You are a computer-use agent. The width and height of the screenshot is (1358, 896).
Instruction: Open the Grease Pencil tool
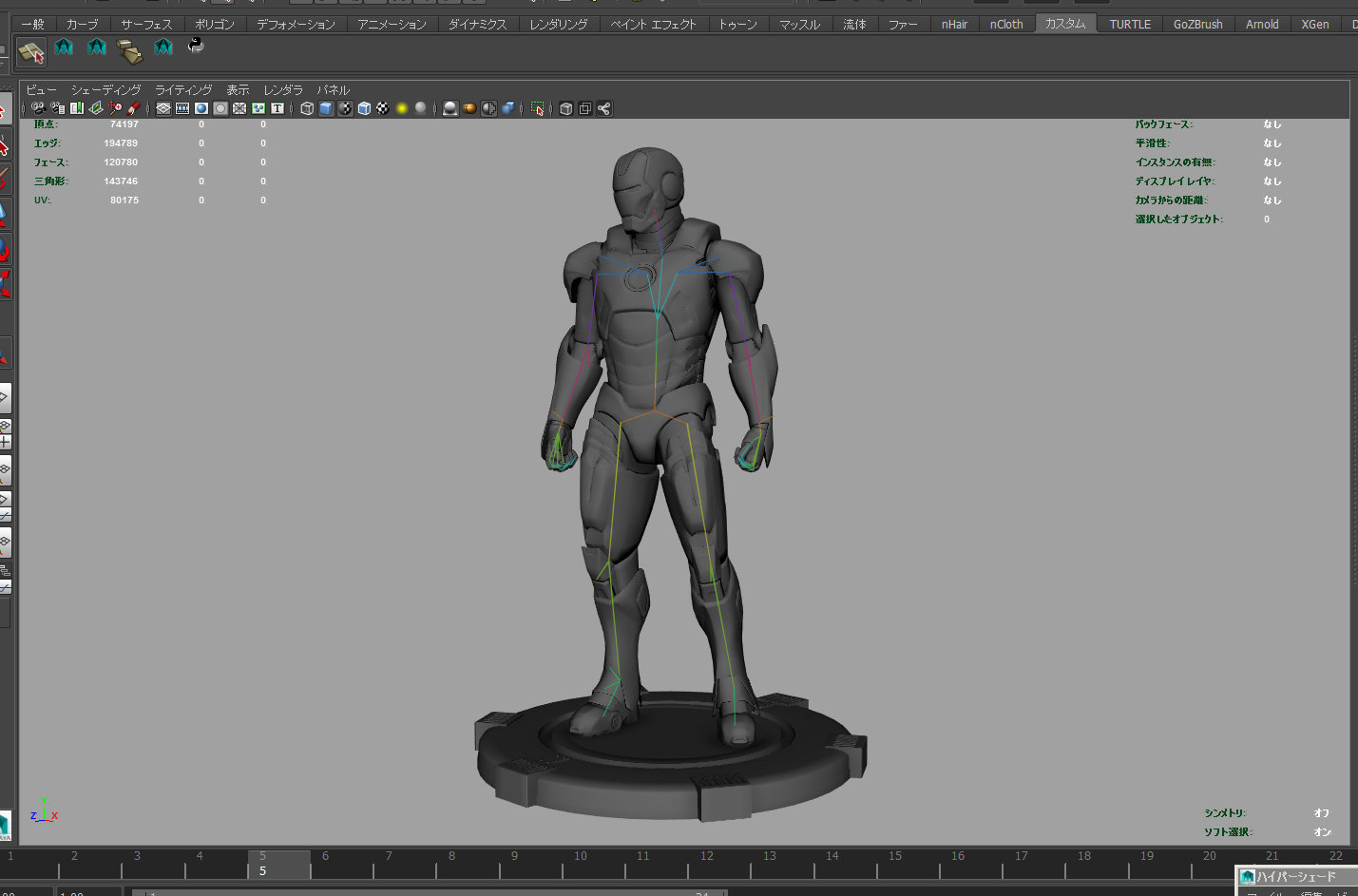point(133,108)
